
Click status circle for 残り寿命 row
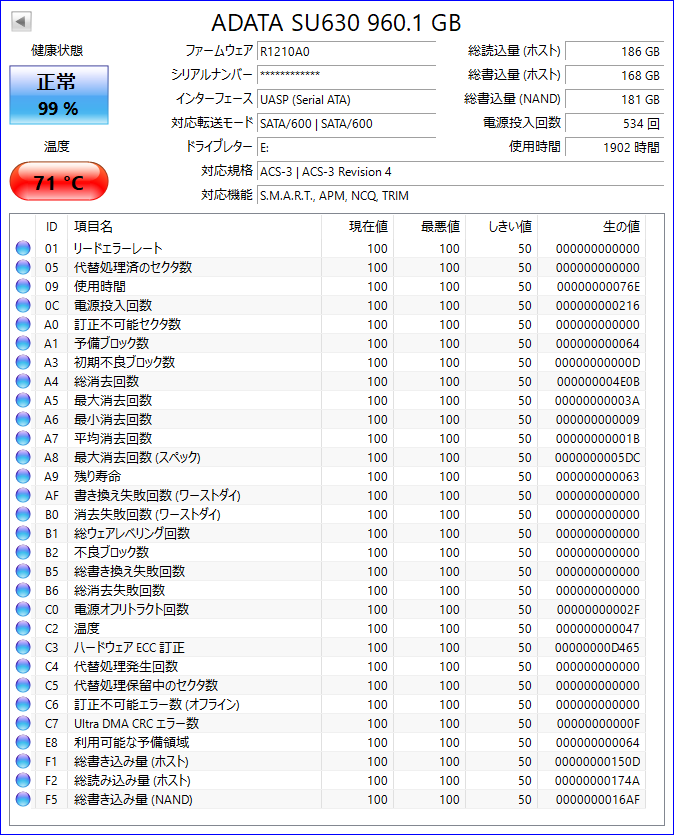coord(23,476)
